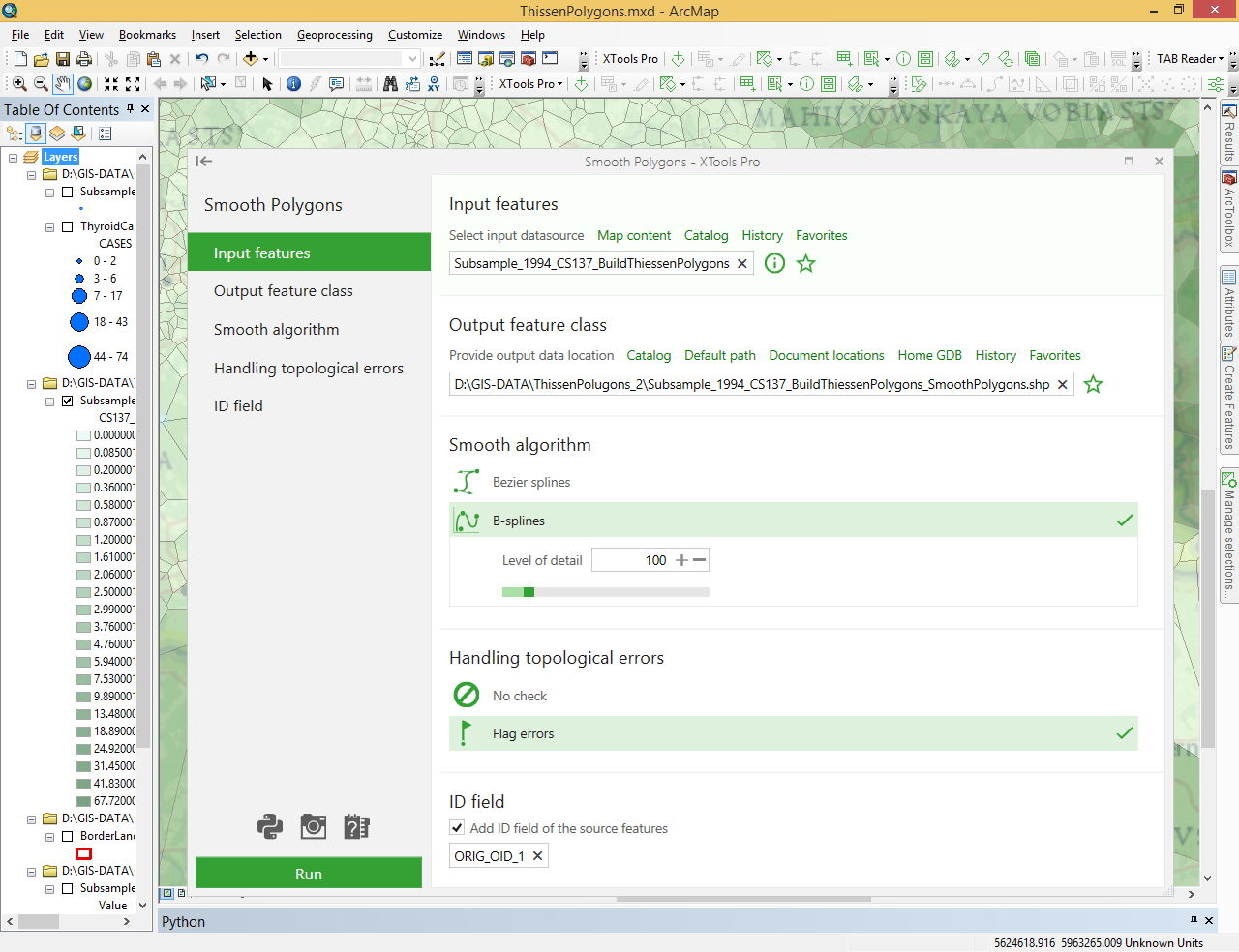Collapse the Layers root node
This screenshot has height=952, width=1239.
(14, 157)
